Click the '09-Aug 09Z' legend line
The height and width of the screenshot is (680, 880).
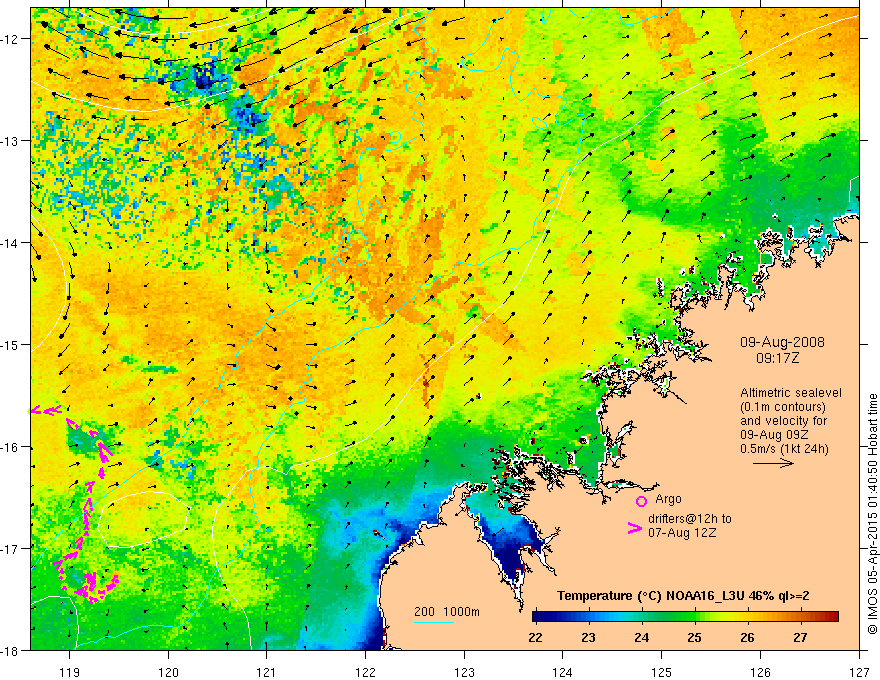775,435
